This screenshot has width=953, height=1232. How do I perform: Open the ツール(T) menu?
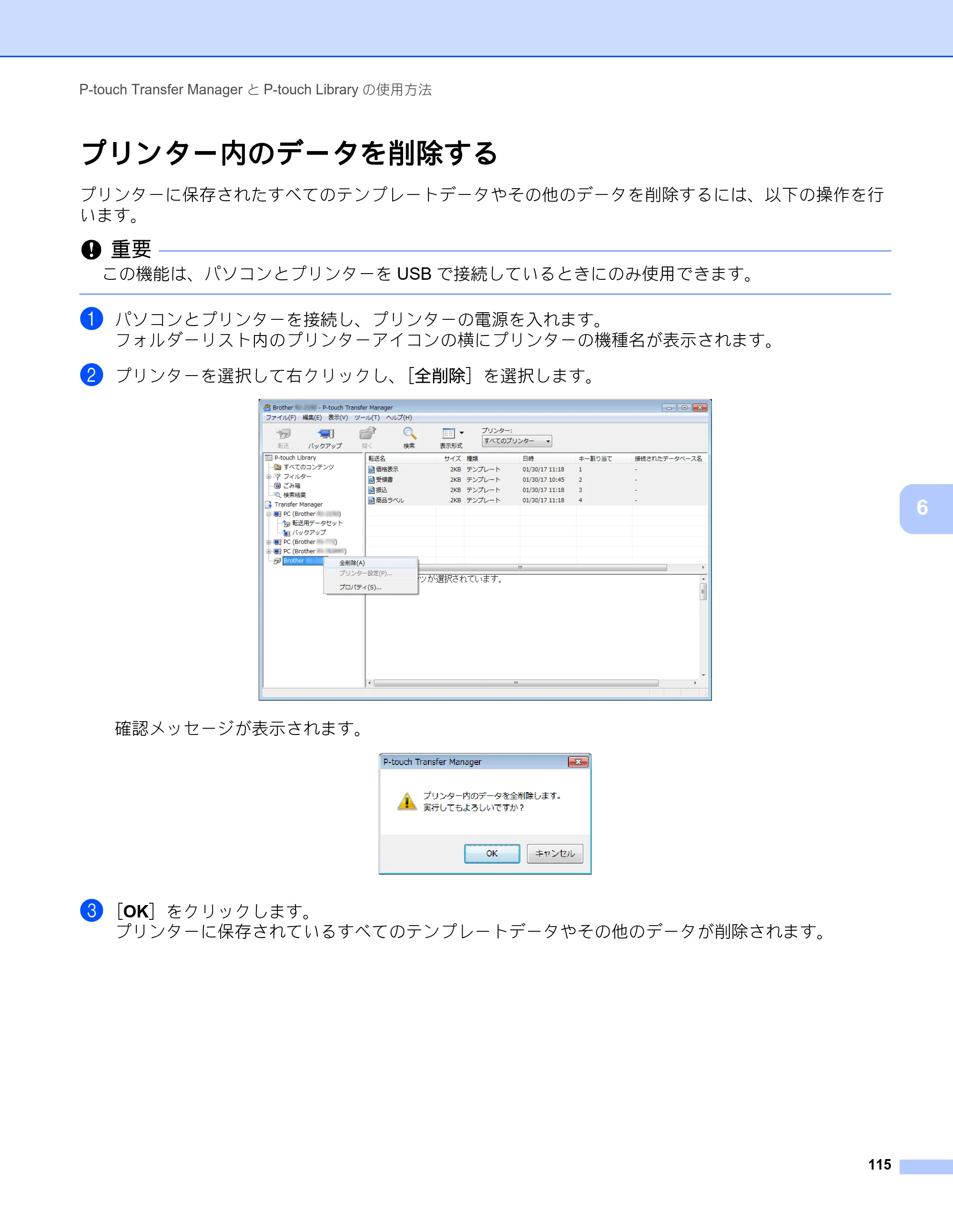pyautogui.click(x=367, y=417)
